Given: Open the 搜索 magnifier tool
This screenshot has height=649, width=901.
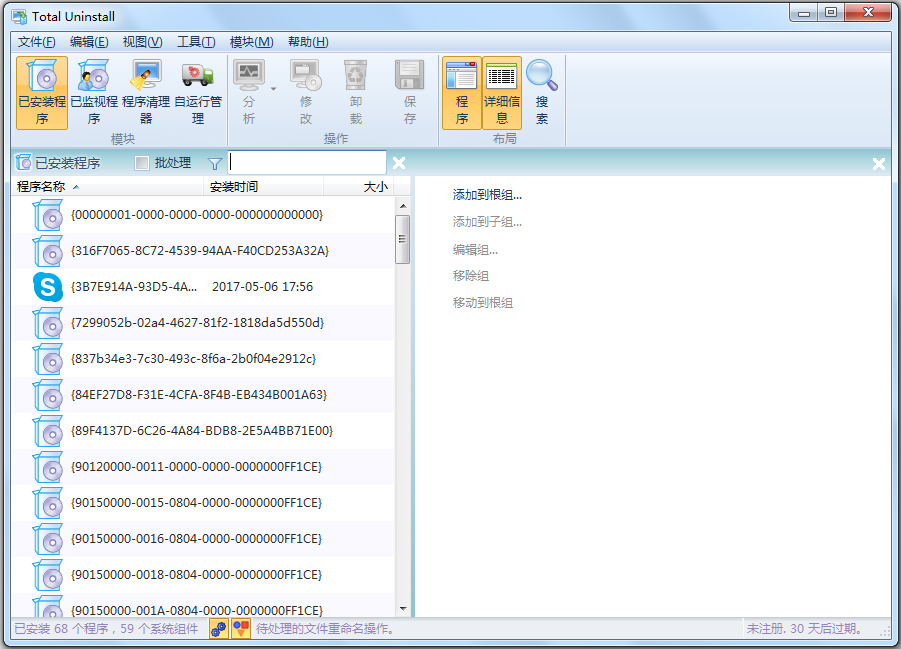Looking at the screenshot, I should [542, 92].
